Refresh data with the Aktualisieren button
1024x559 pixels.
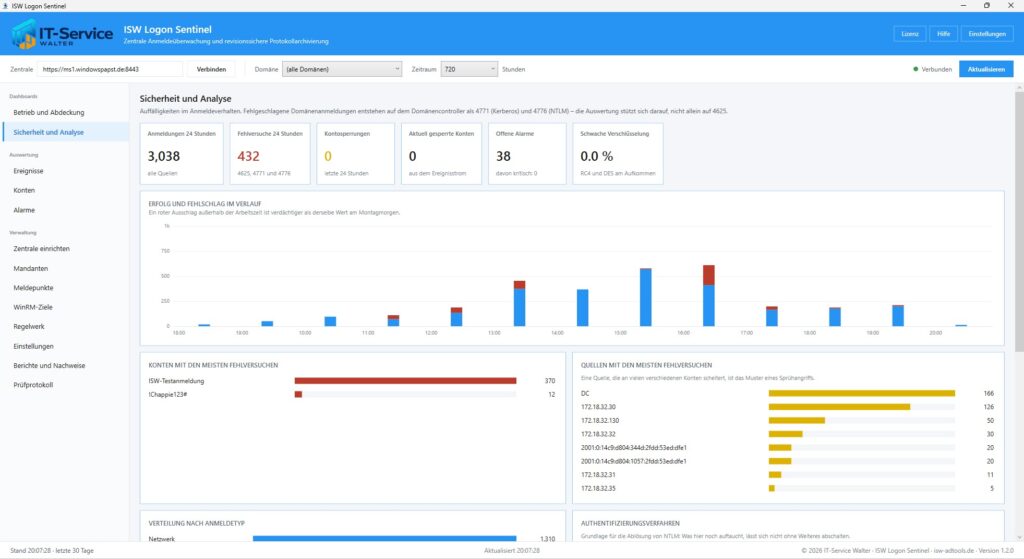tap(986, 69)
